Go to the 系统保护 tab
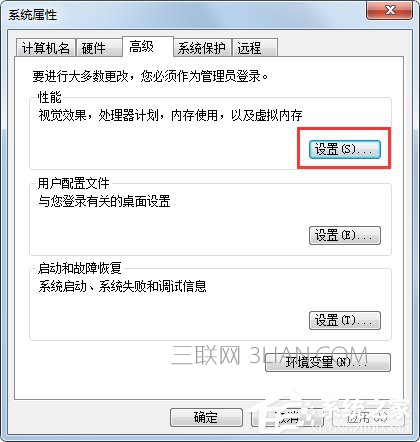The width and height of the screenshot is (420, 442). pos(202,48)
